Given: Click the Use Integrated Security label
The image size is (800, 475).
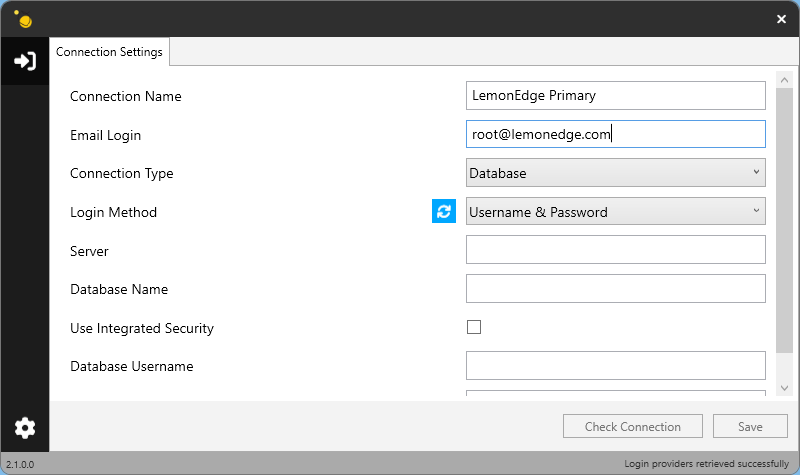Looking at the screenshot, I should point(142,328).
